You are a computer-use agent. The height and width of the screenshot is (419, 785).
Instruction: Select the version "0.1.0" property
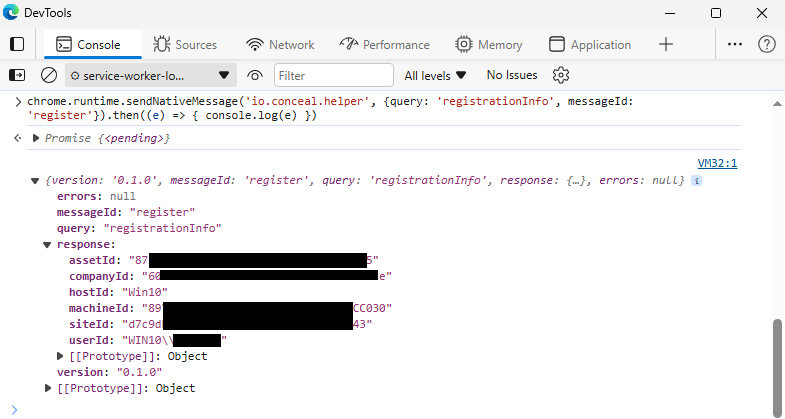109,372
